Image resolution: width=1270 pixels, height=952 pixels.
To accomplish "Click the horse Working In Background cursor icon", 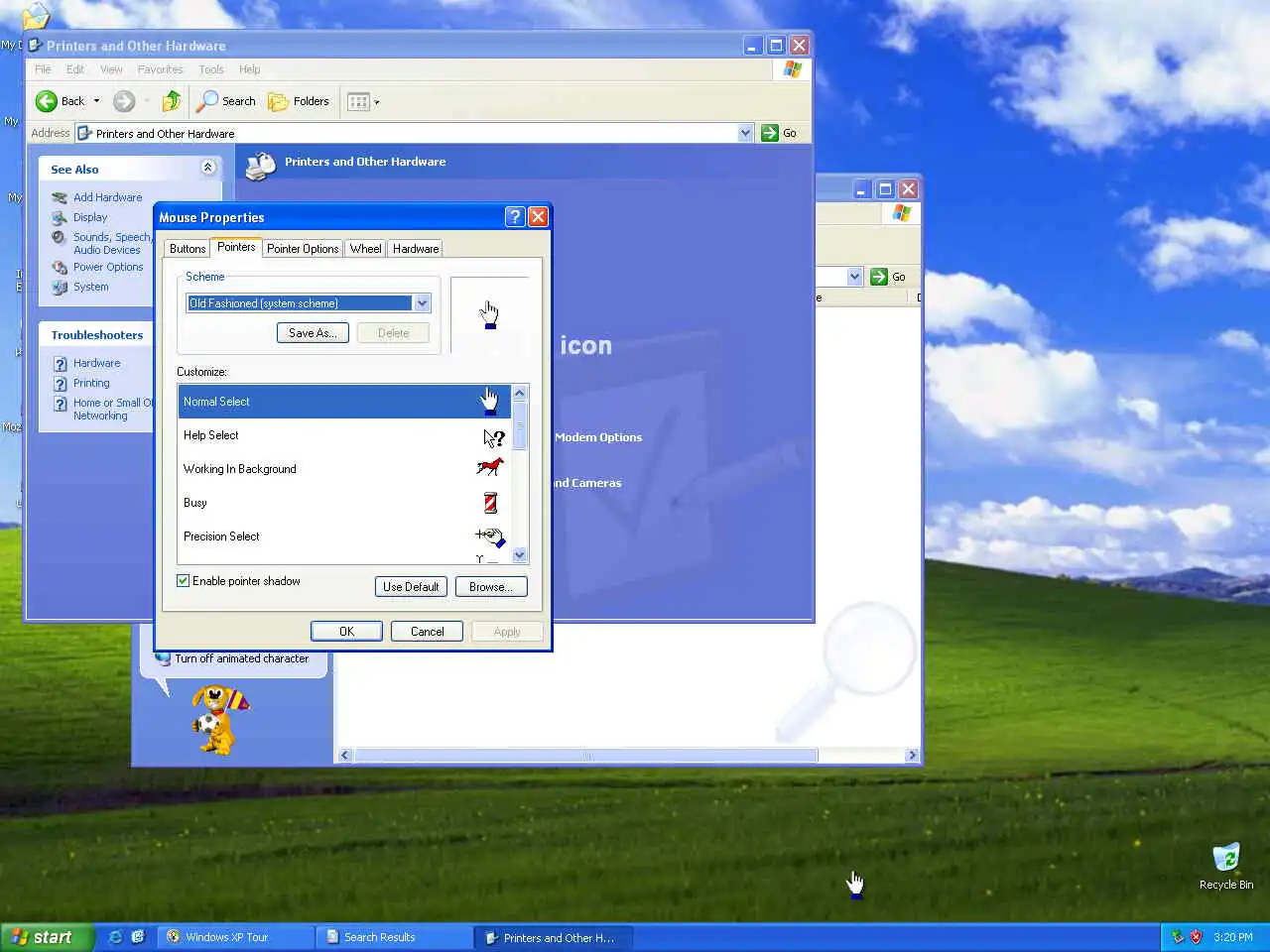I will [x=490, y=467].
